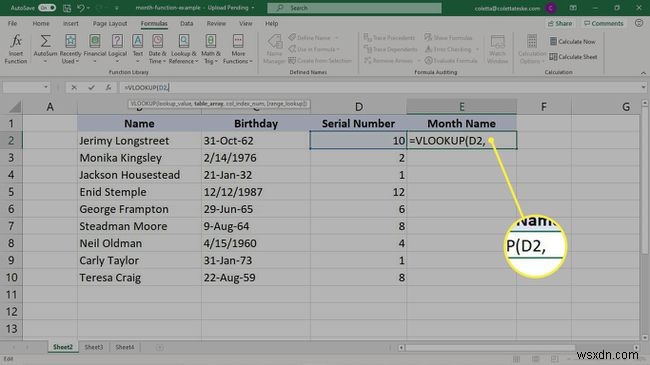Click the Serial Number header cell
Viewport: 650px width, 365px height.
point(358,124)
